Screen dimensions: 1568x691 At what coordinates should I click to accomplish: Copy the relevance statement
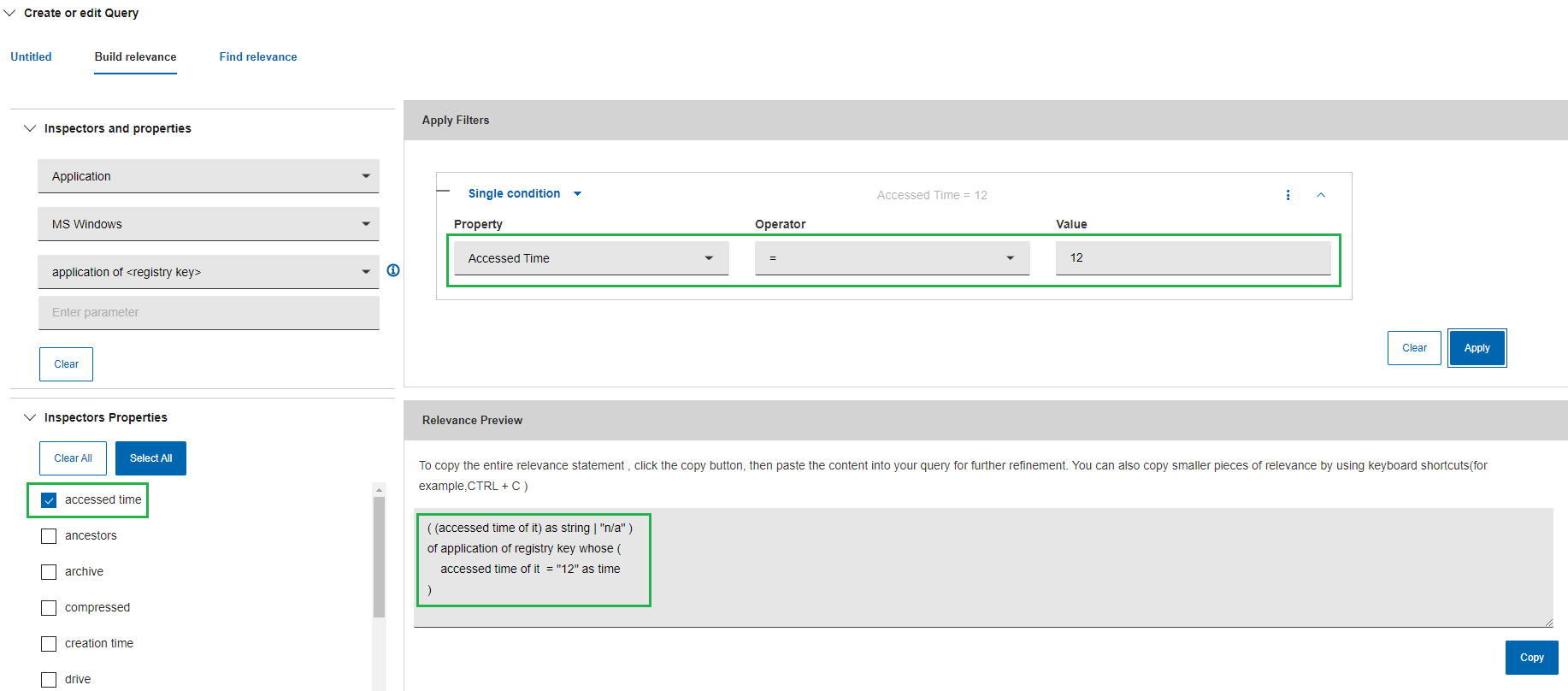tap(1531, 658)
